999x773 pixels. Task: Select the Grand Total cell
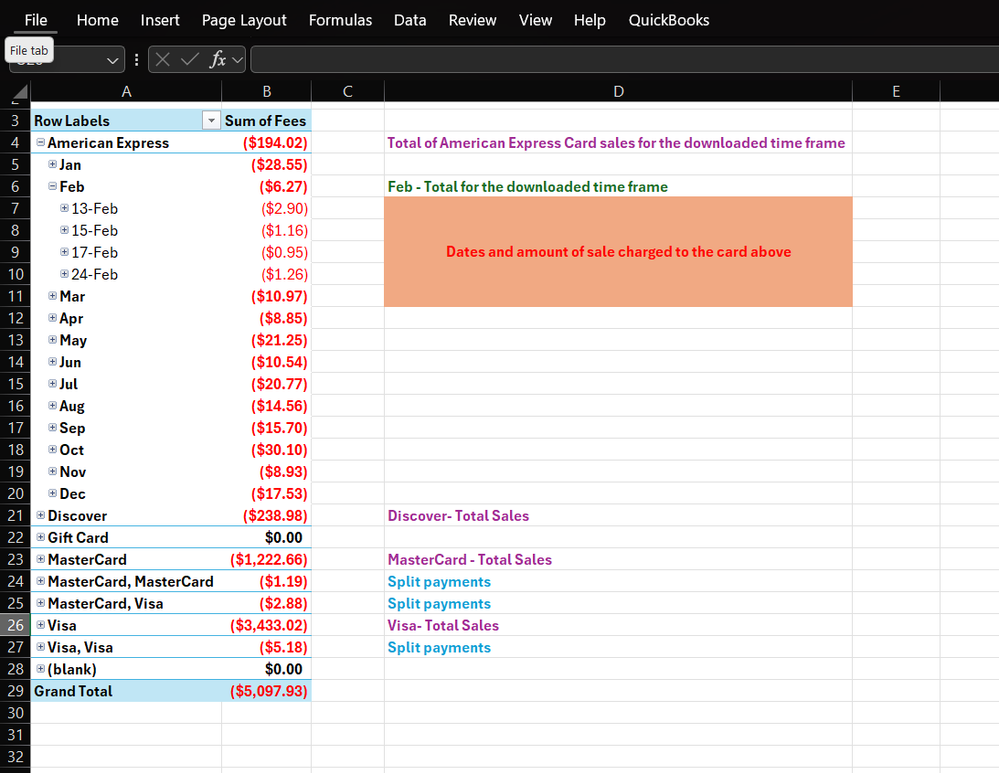(72, 690)
